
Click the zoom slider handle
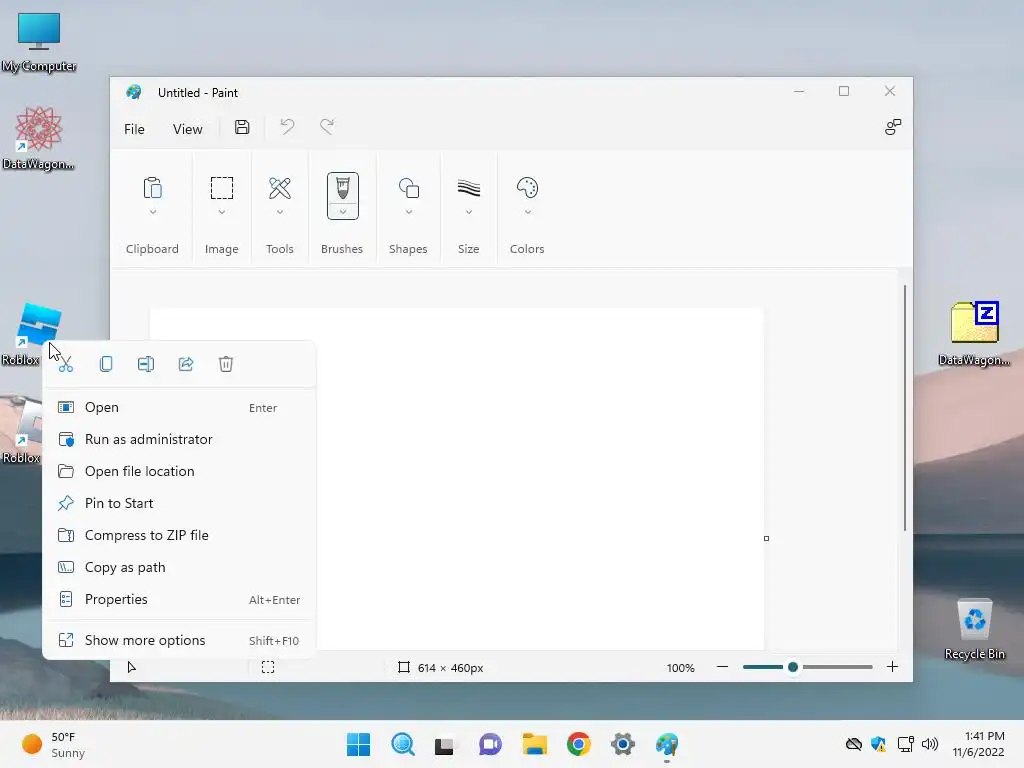click(793, 667)
